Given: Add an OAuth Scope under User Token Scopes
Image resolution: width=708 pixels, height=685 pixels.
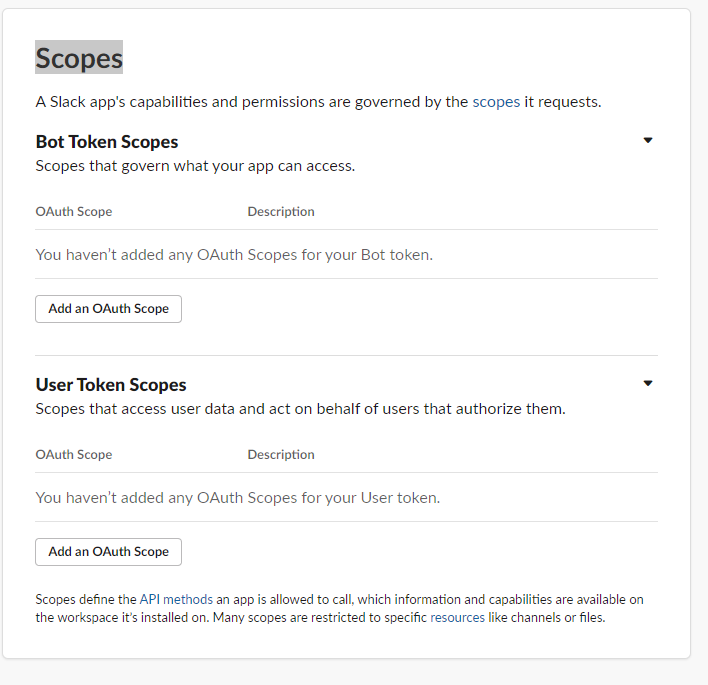Looking at the screenshot, I should [108, 552].
